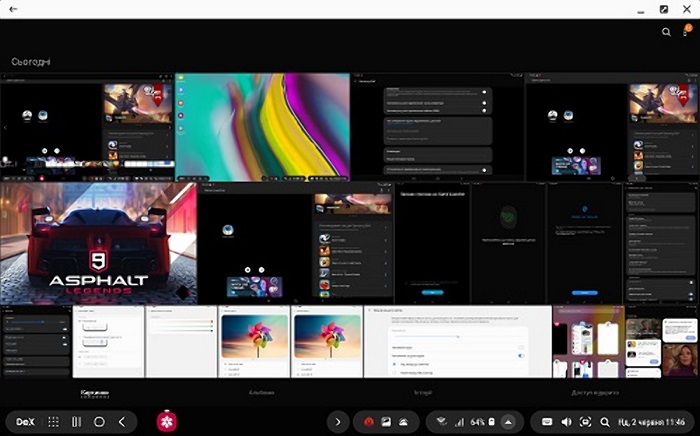Open the volume speaker icon
700x436 pixels.
point(566,422)
